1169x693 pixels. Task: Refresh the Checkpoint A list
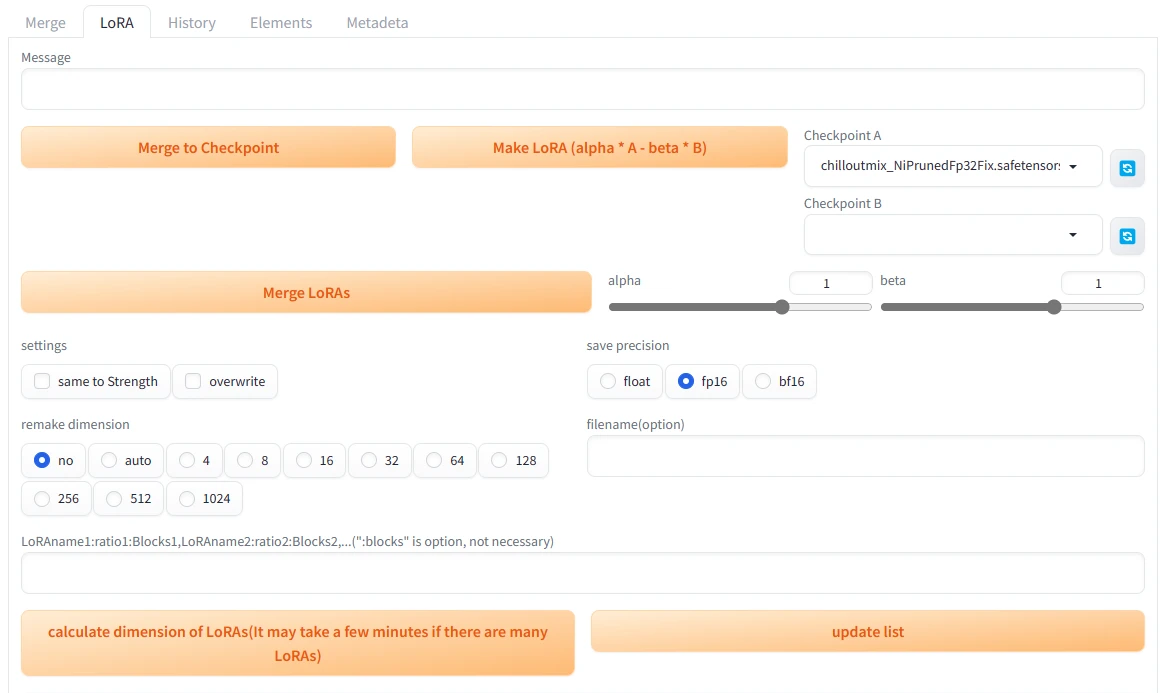pos(1127,168)
